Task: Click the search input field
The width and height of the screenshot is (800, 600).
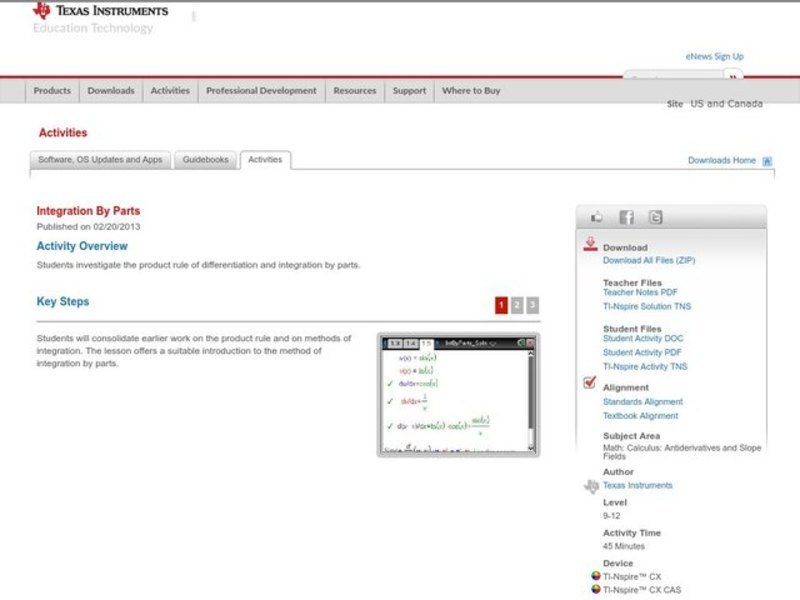Action: click(x=673, y=78)
